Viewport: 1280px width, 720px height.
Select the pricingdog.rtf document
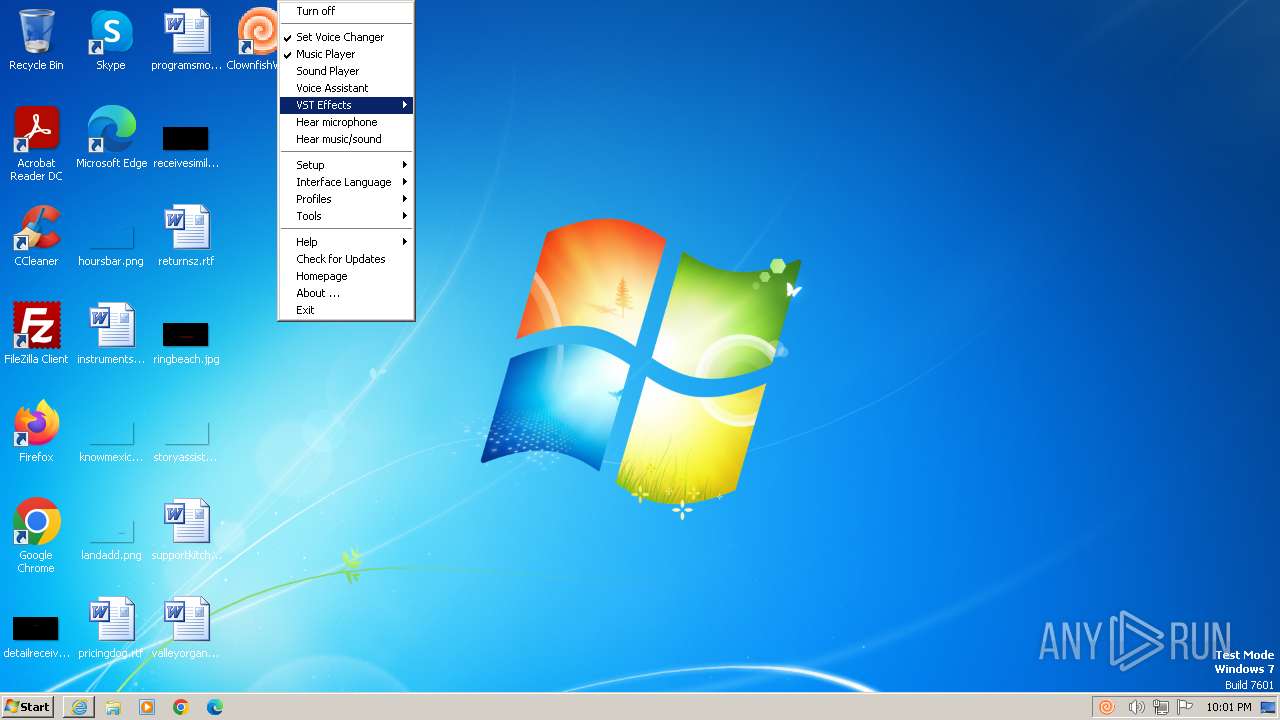pyautogui.click(x=111, y=628)
